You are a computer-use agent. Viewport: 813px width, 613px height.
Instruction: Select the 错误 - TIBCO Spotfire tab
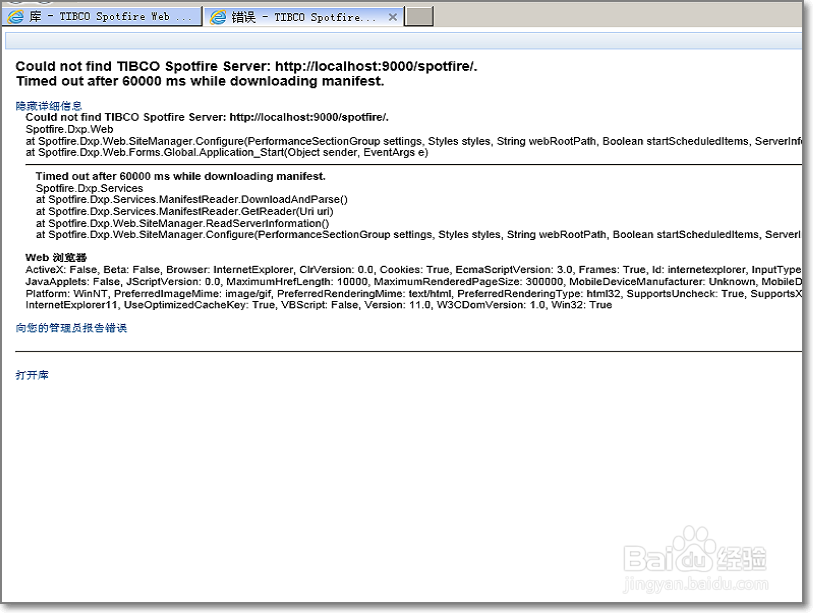[x=303, y=17]
